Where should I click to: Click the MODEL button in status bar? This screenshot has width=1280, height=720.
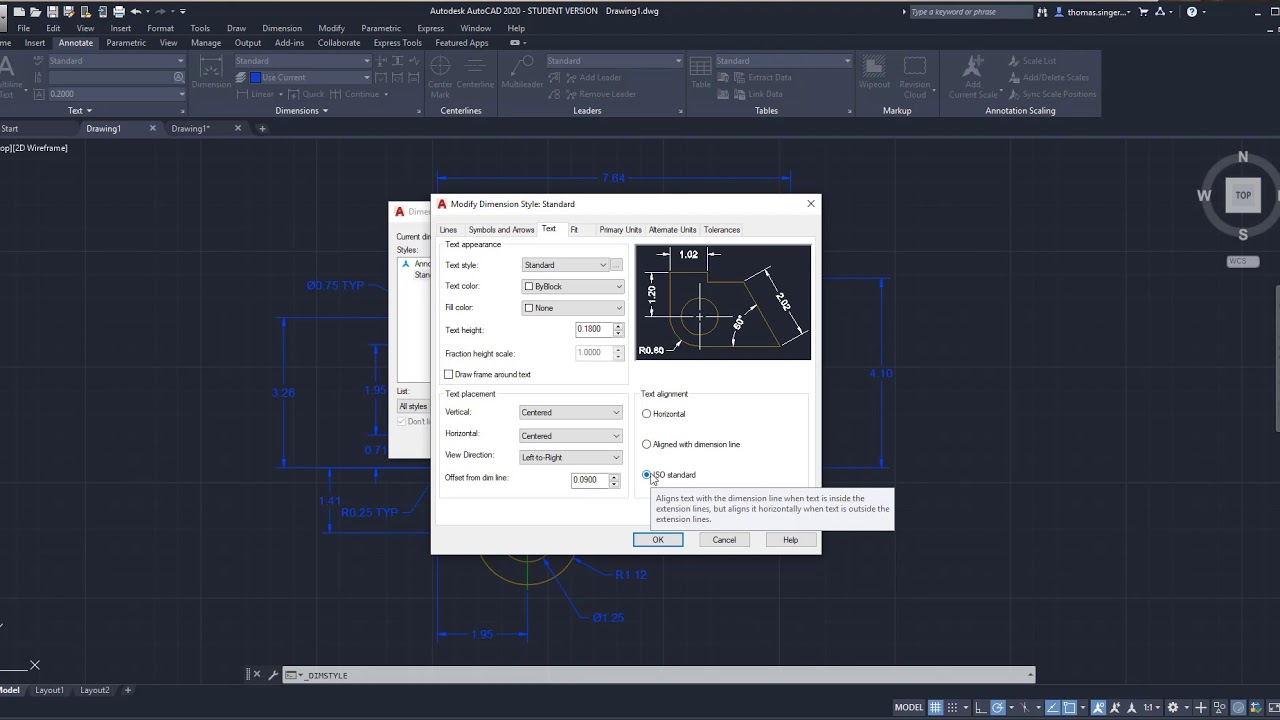pos(909,707)
